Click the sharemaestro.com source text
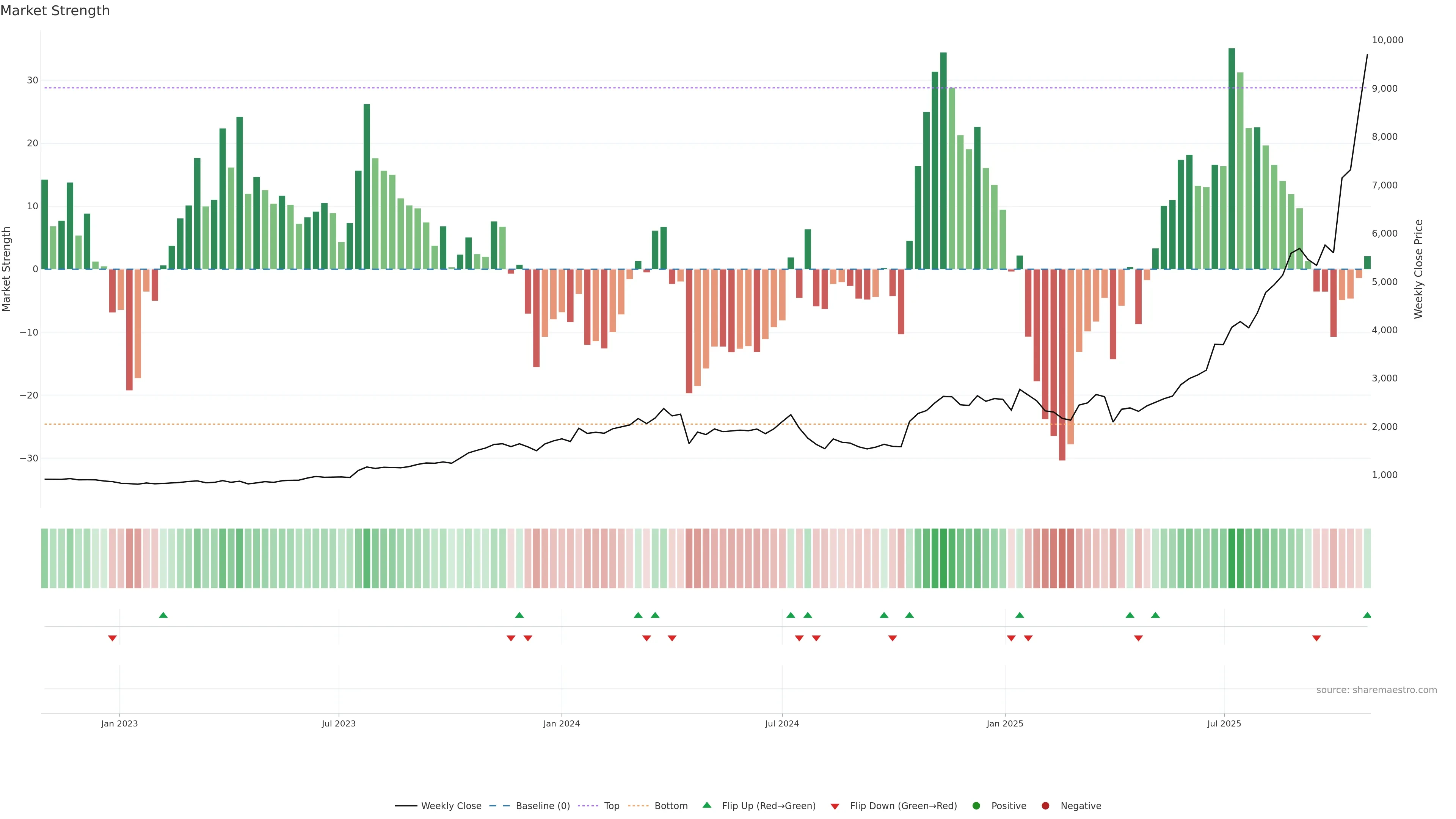 1376,690
